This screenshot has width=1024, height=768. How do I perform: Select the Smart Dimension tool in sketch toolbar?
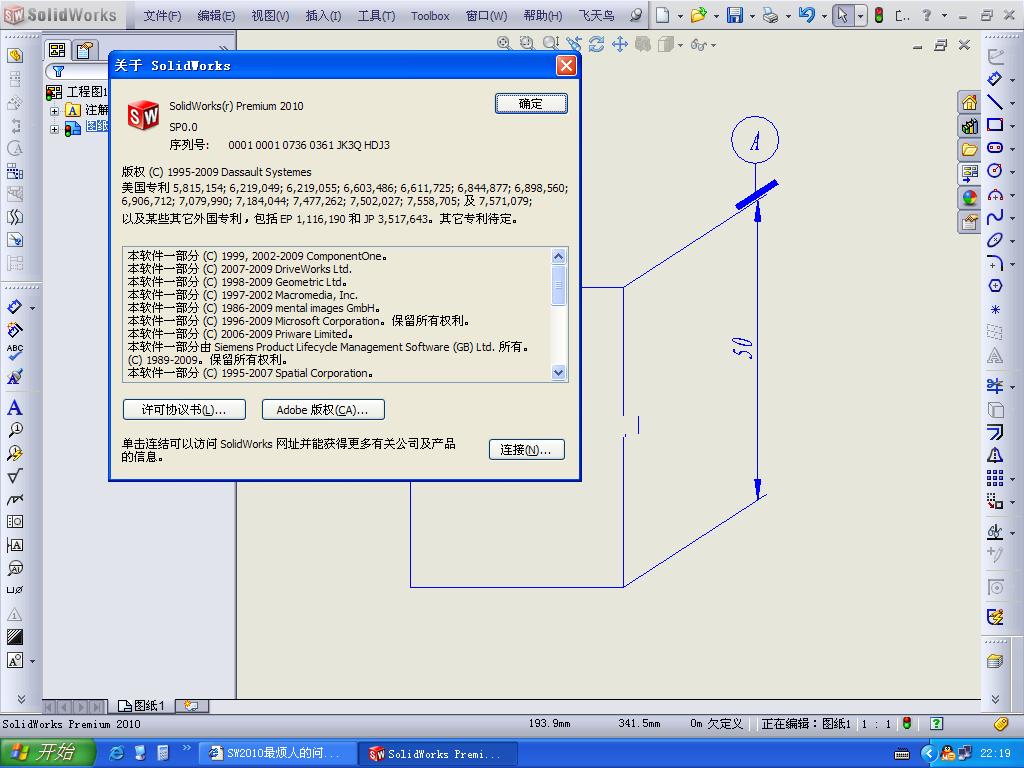point(995,78)
